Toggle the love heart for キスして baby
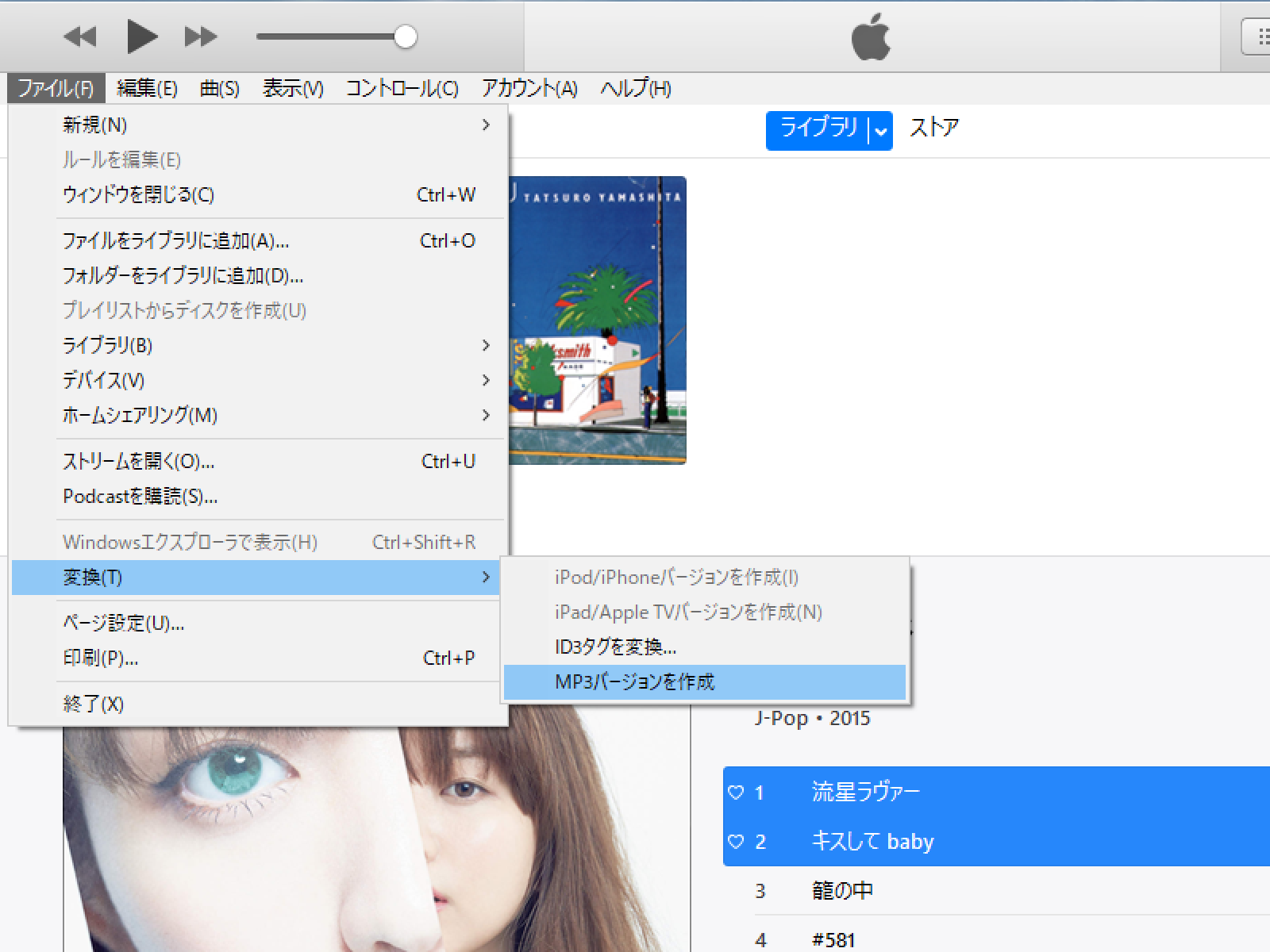The image size is (1270, 952). [736, 841]
